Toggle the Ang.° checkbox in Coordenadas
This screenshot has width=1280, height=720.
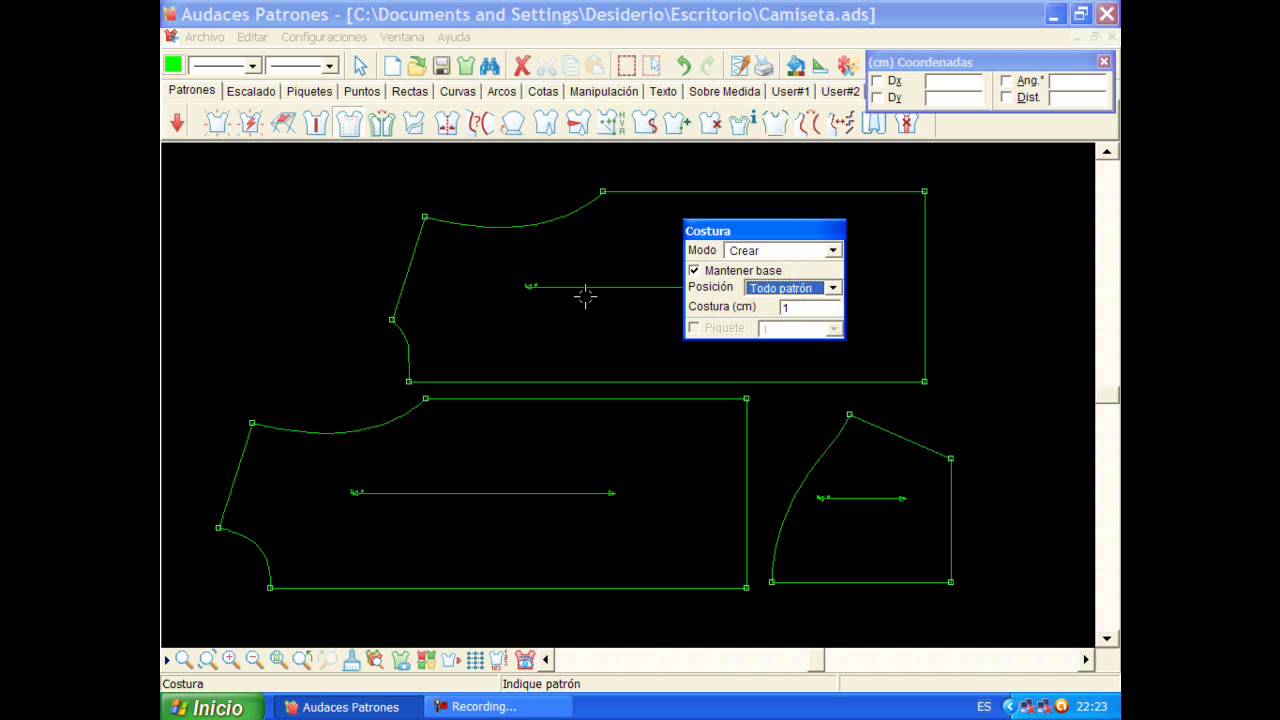point(1006,81)
